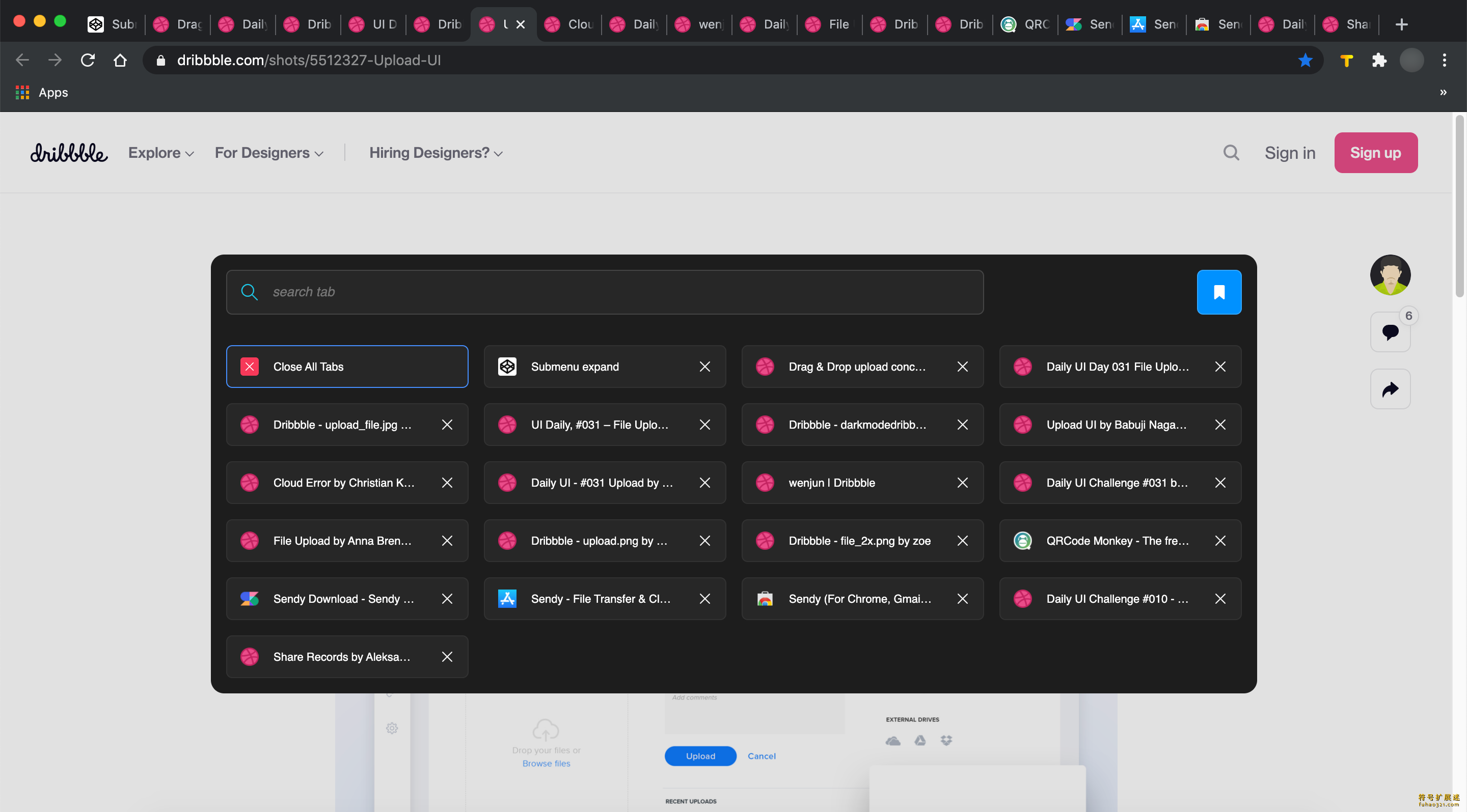Close the Sendy Download entry
This screenshot has height=812, width=1467.
coord(447,599)
